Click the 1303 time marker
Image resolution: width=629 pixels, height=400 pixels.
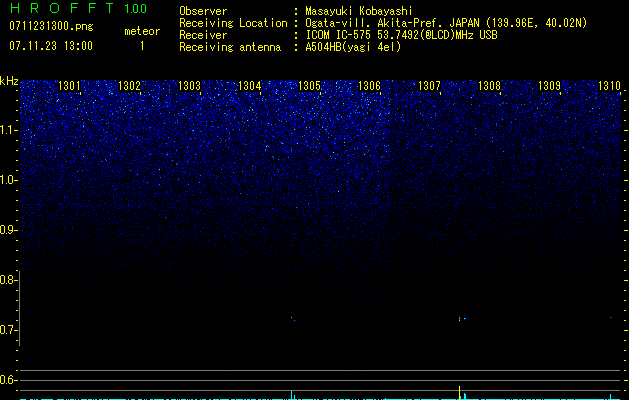click(189, 86)
